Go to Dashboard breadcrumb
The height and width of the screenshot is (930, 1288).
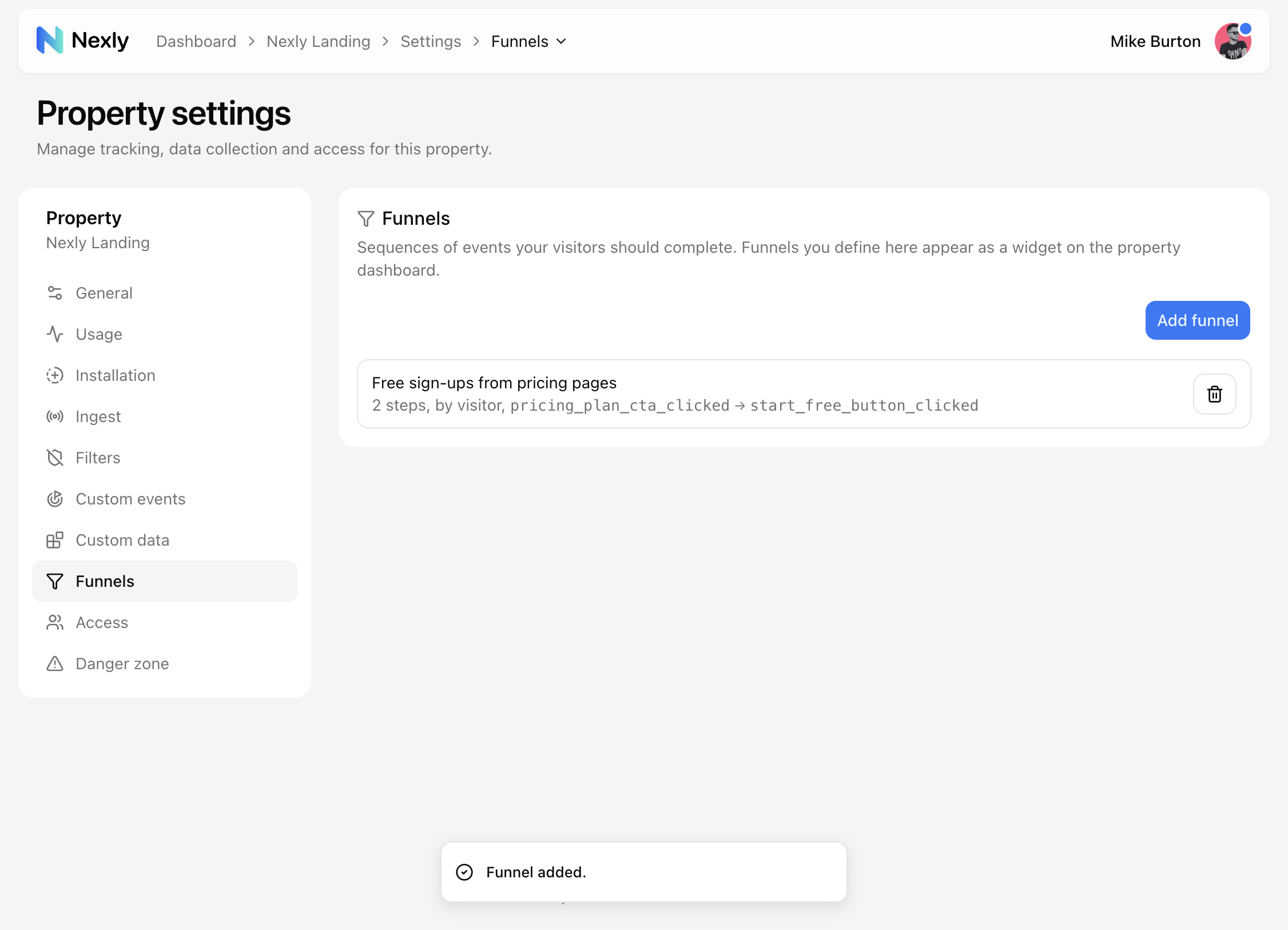tap(196, 41)
